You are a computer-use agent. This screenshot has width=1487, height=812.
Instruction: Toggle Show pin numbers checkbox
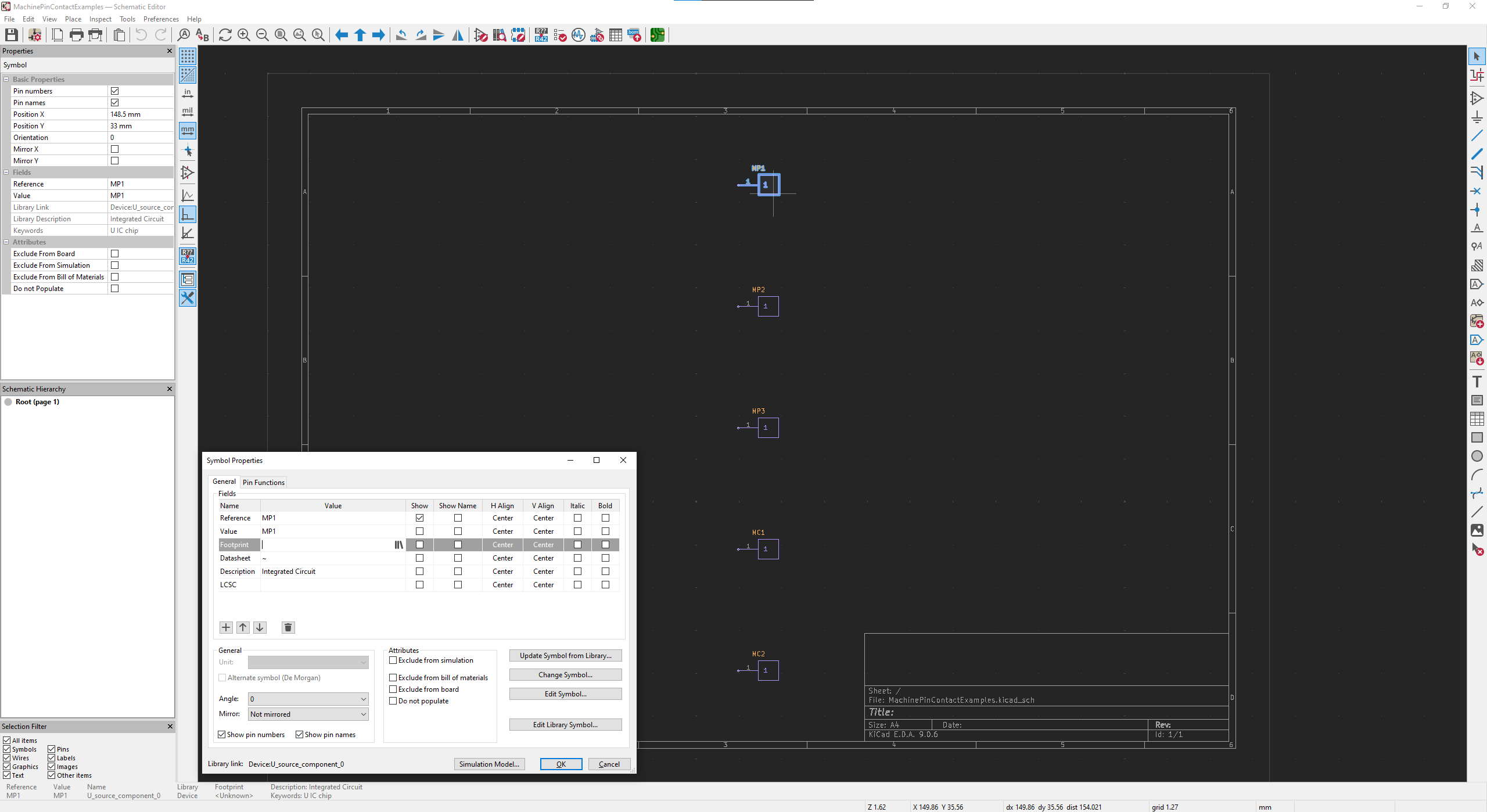222,735
